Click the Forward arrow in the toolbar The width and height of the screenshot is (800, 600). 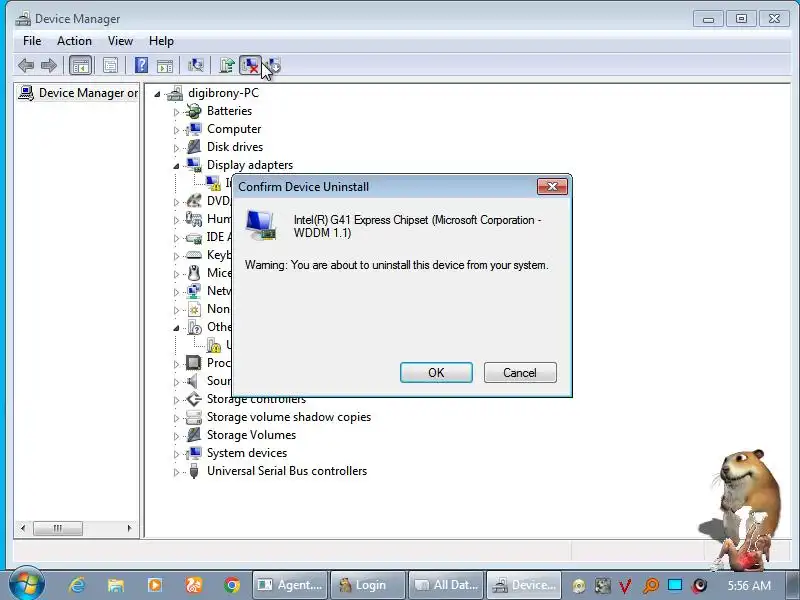point(49,65)
